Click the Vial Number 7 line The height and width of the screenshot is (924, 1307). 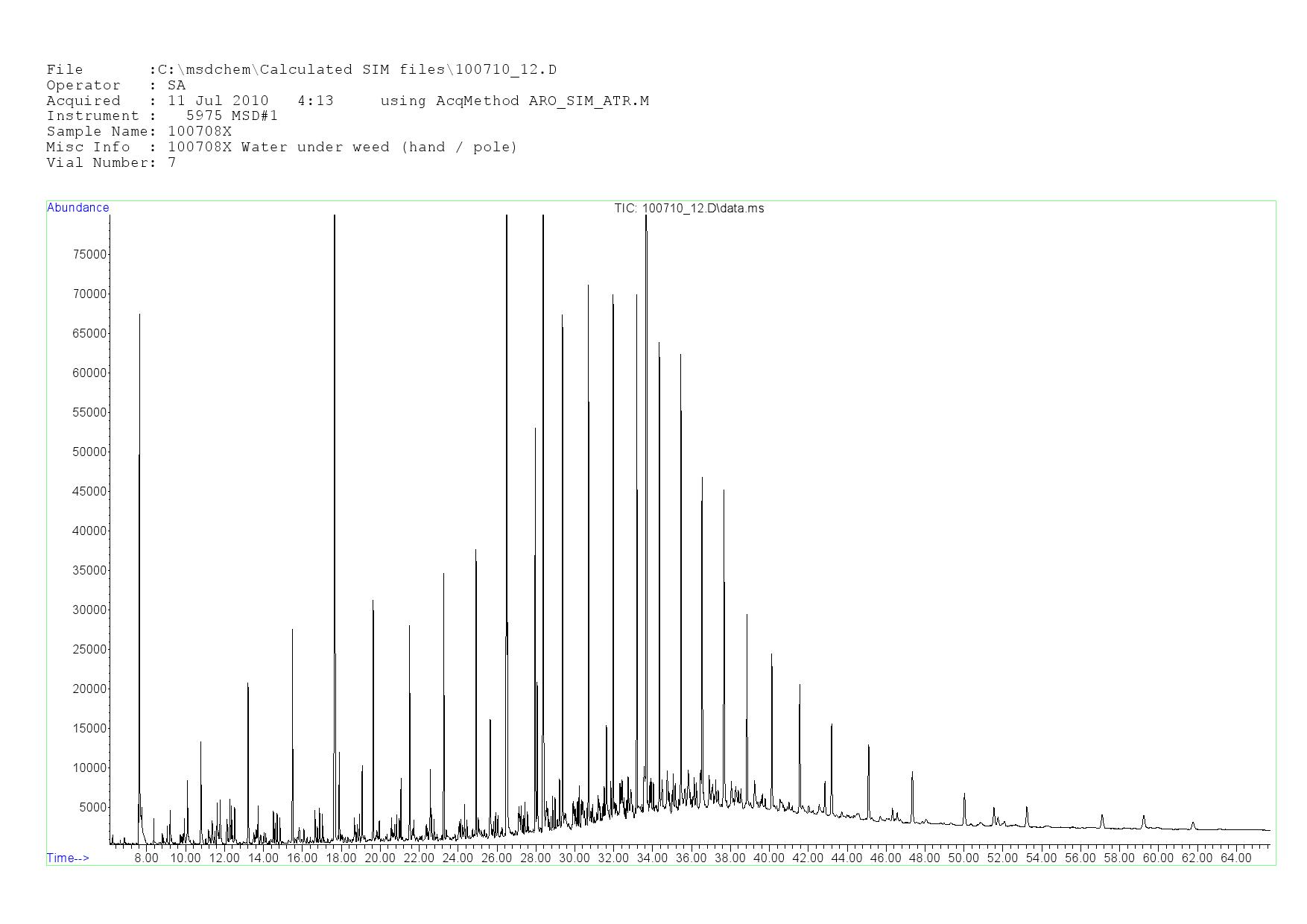(x=111, y=162)
